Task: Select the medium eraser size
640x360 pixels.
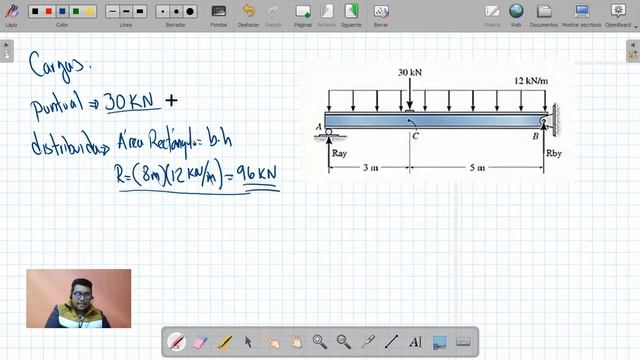Action: [176, 11]
